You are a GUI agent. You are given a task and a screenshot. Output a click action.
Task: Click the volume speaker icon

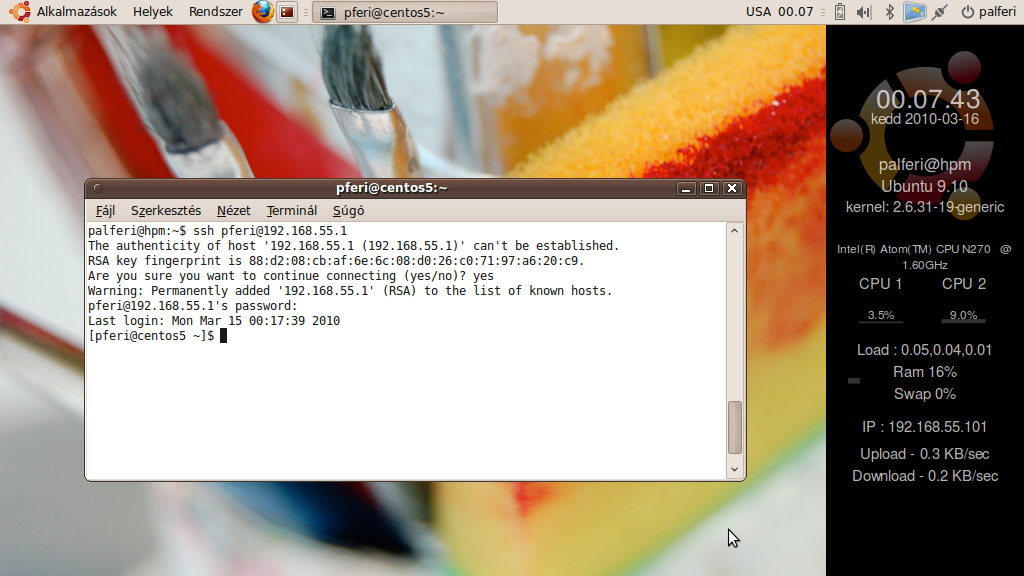(x=863, y=12)
